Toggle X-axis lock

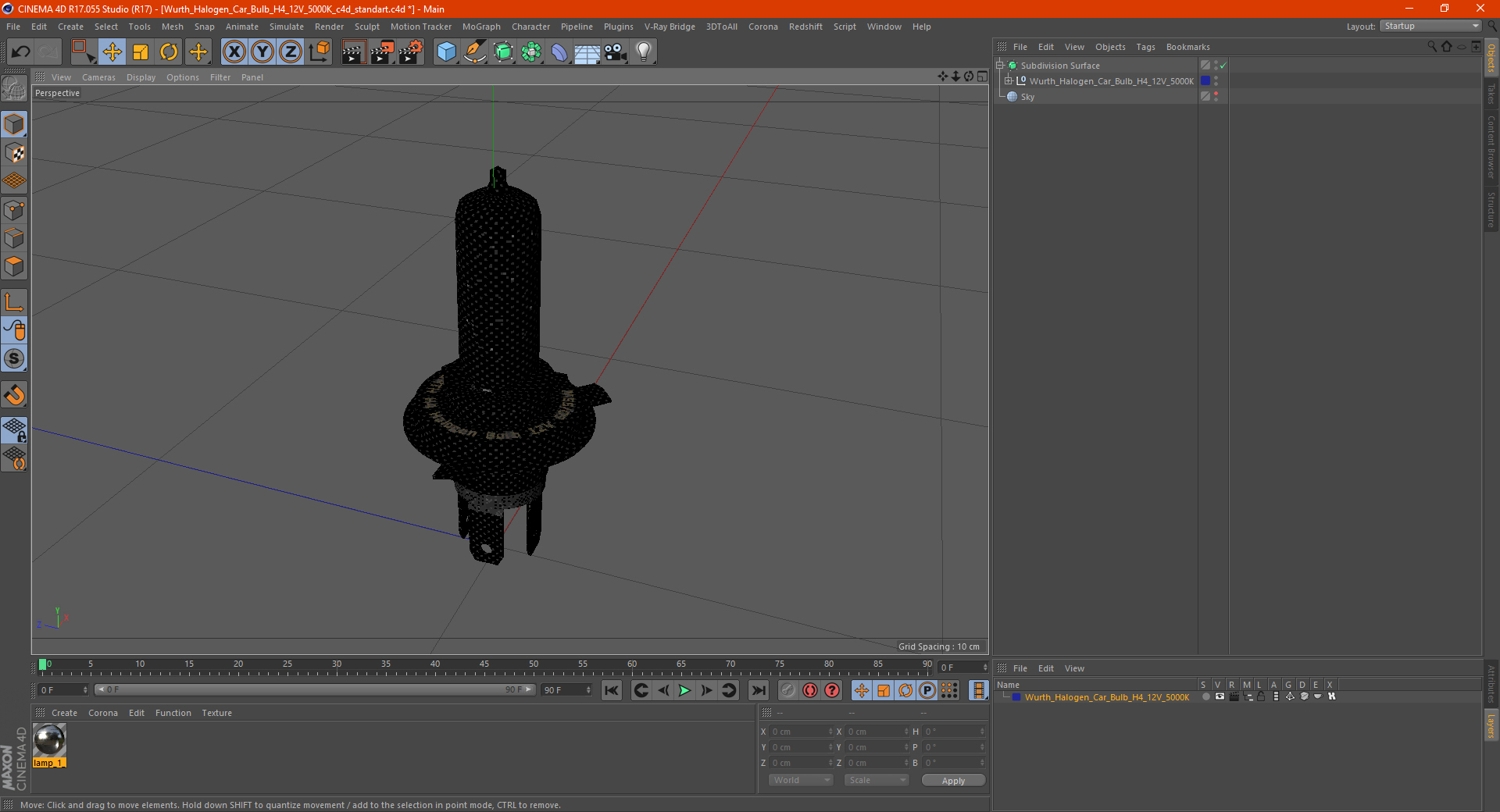coord(234,52)
